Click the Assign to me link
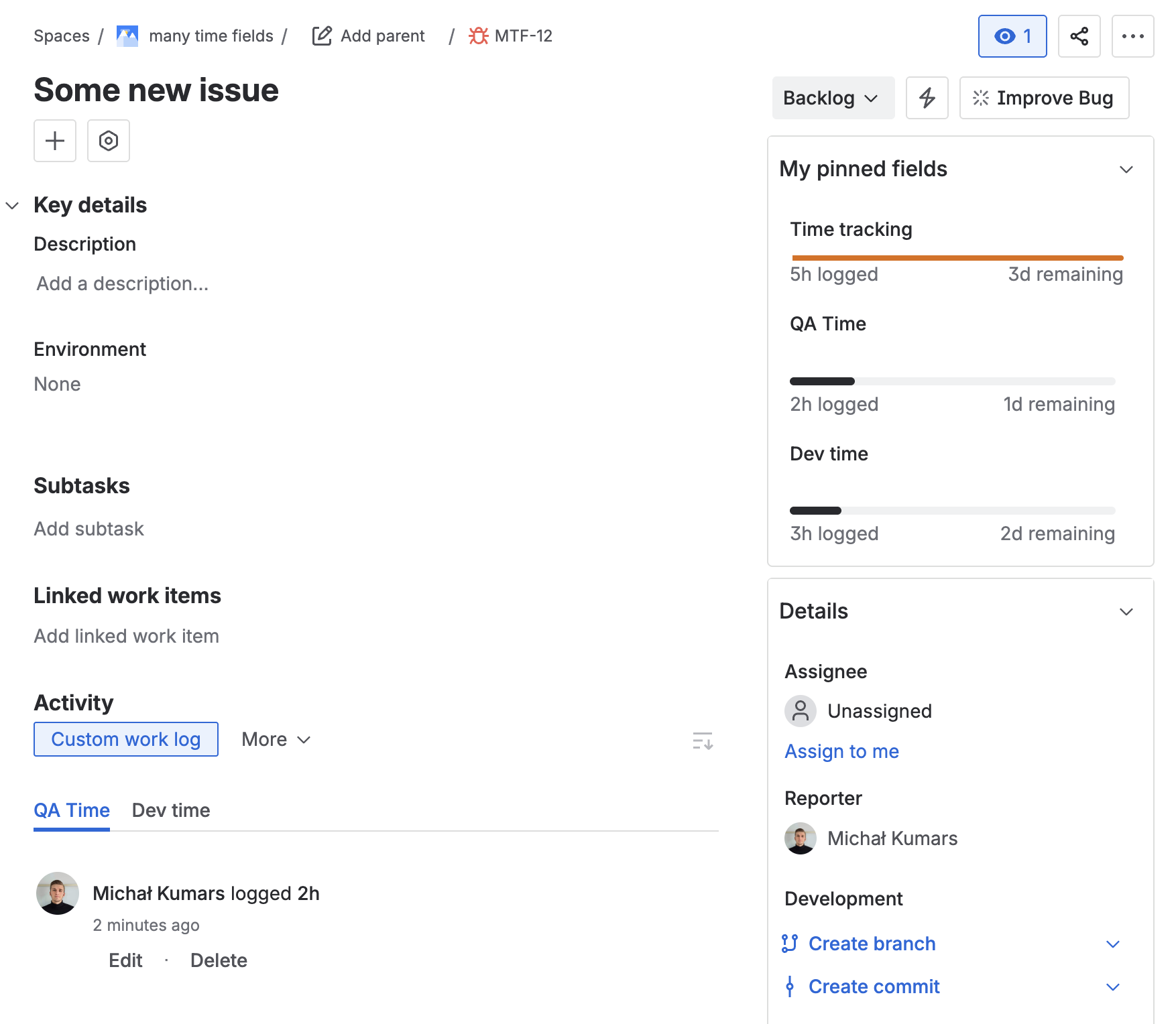The image size is (1176, 1024). click(x=841, y=751)
